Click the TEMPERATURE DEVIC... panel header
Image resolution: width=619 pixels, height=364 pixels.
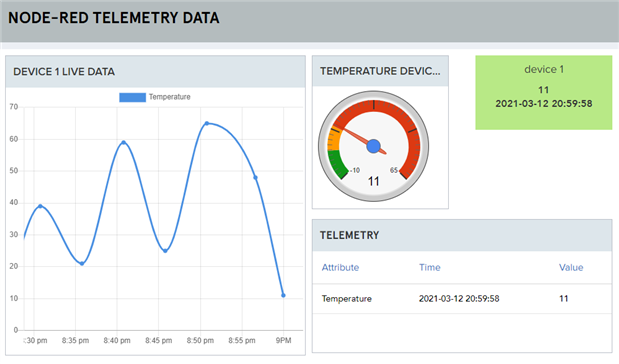pos(380,71)
